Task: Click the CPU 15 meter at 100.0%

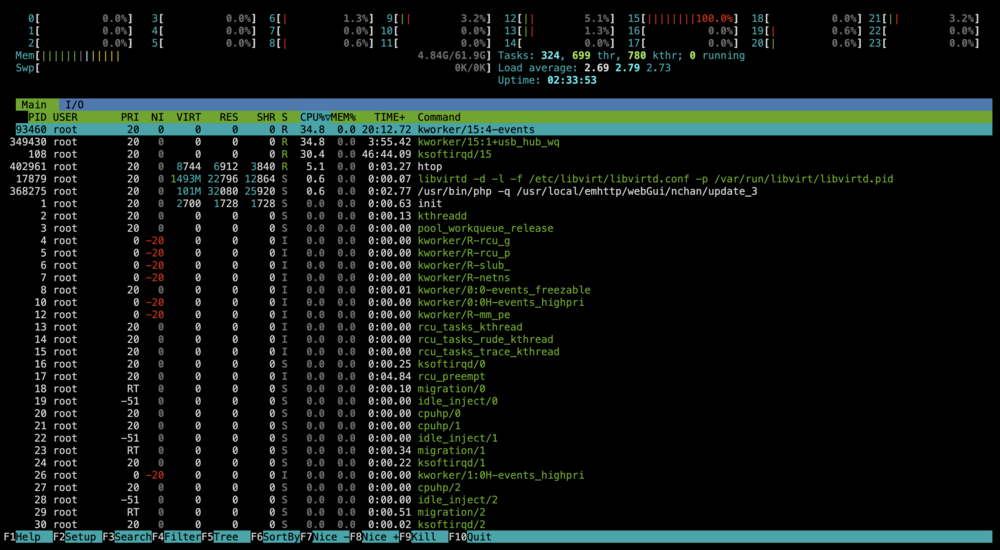Action: pyautogui.click(x=684, y=19)
